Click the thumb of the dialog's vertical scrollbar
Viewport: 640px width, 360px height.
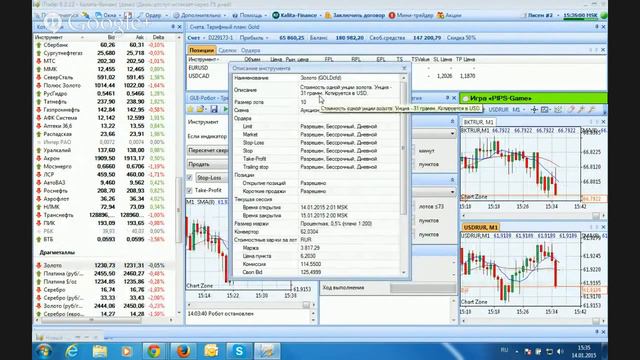[404, 148]
